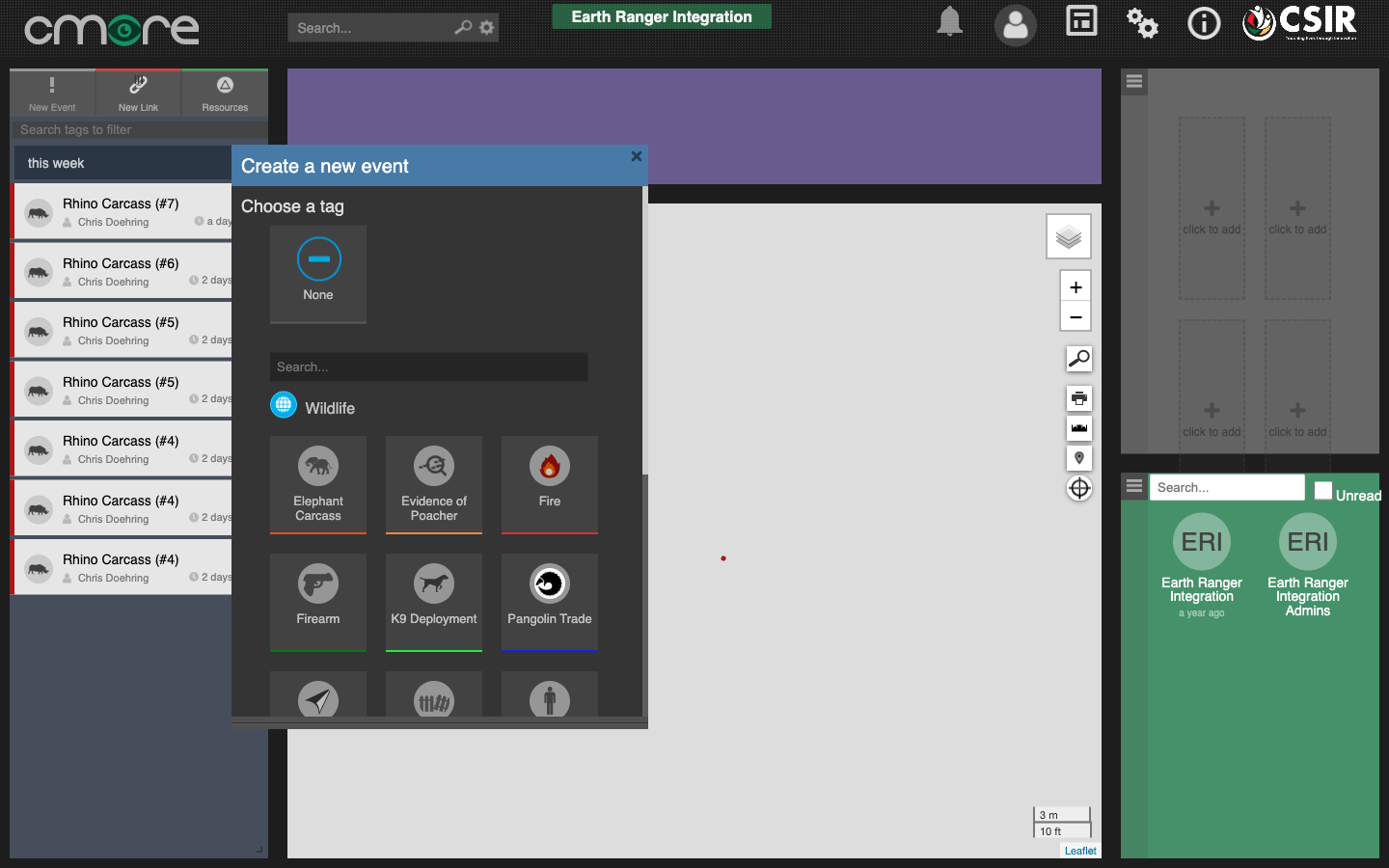Image resolution: width=1389 pixels, height=868 pixels.
Task: Open the search options gear icon
Action: pos(487,27)
